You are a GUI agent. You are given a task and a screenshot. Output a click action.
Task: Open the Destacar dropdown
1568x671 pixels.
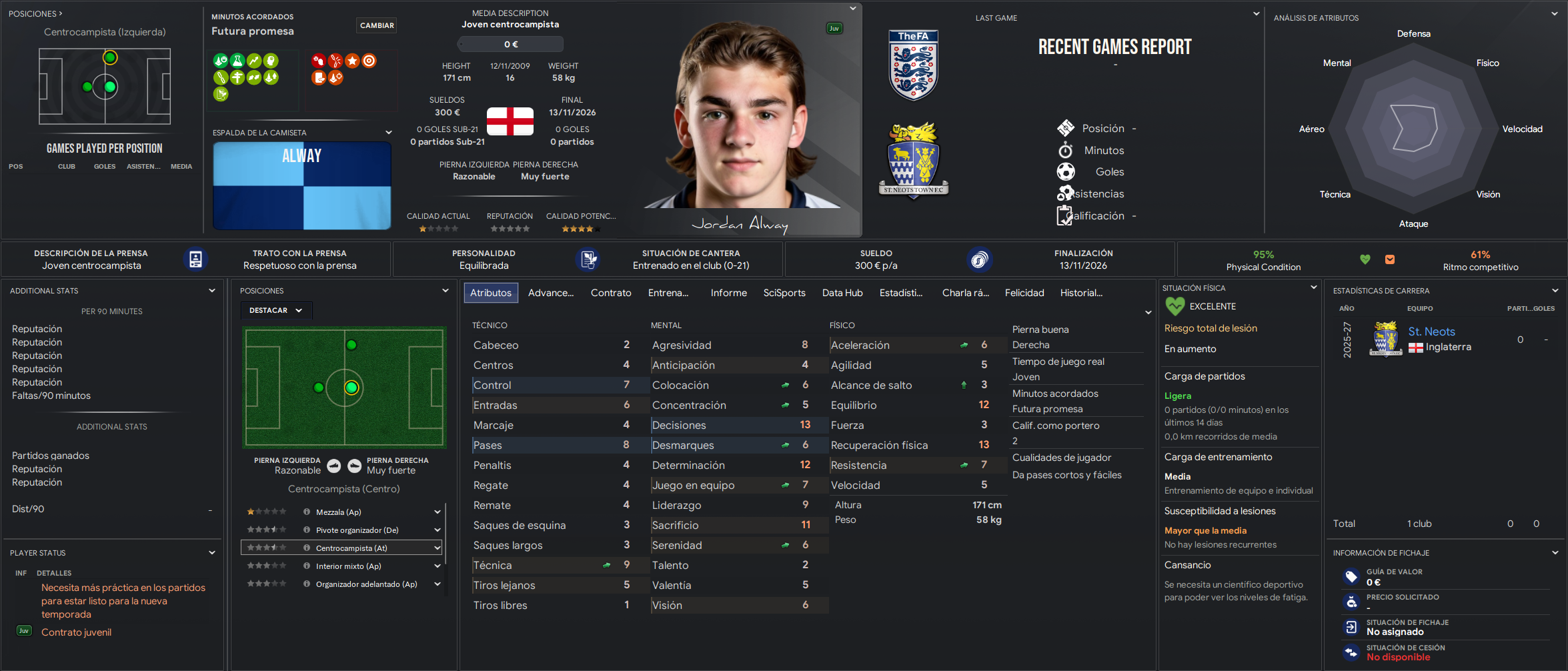coord(276,310)
